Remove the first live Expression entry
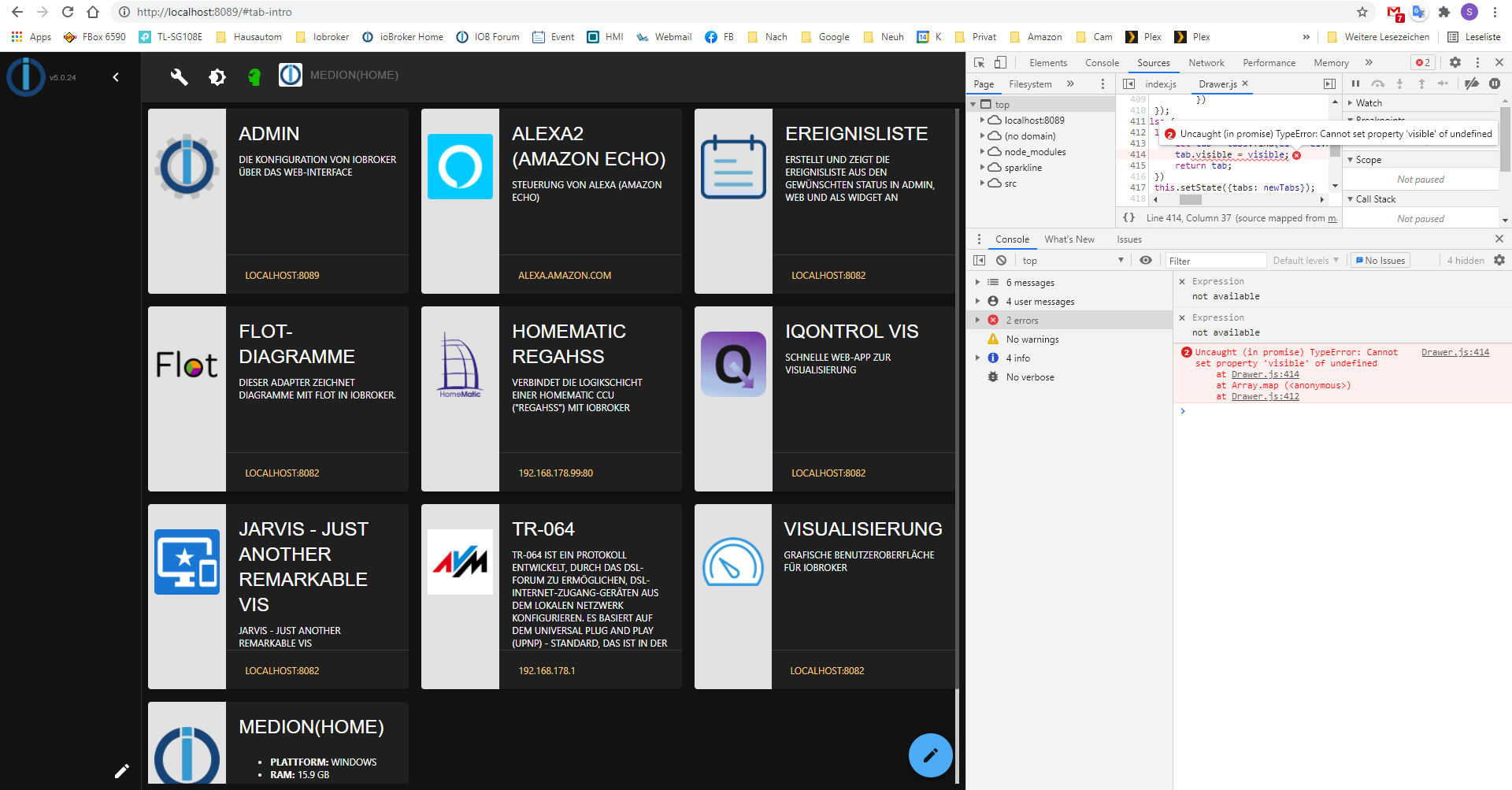 [x=1181, y=281]
